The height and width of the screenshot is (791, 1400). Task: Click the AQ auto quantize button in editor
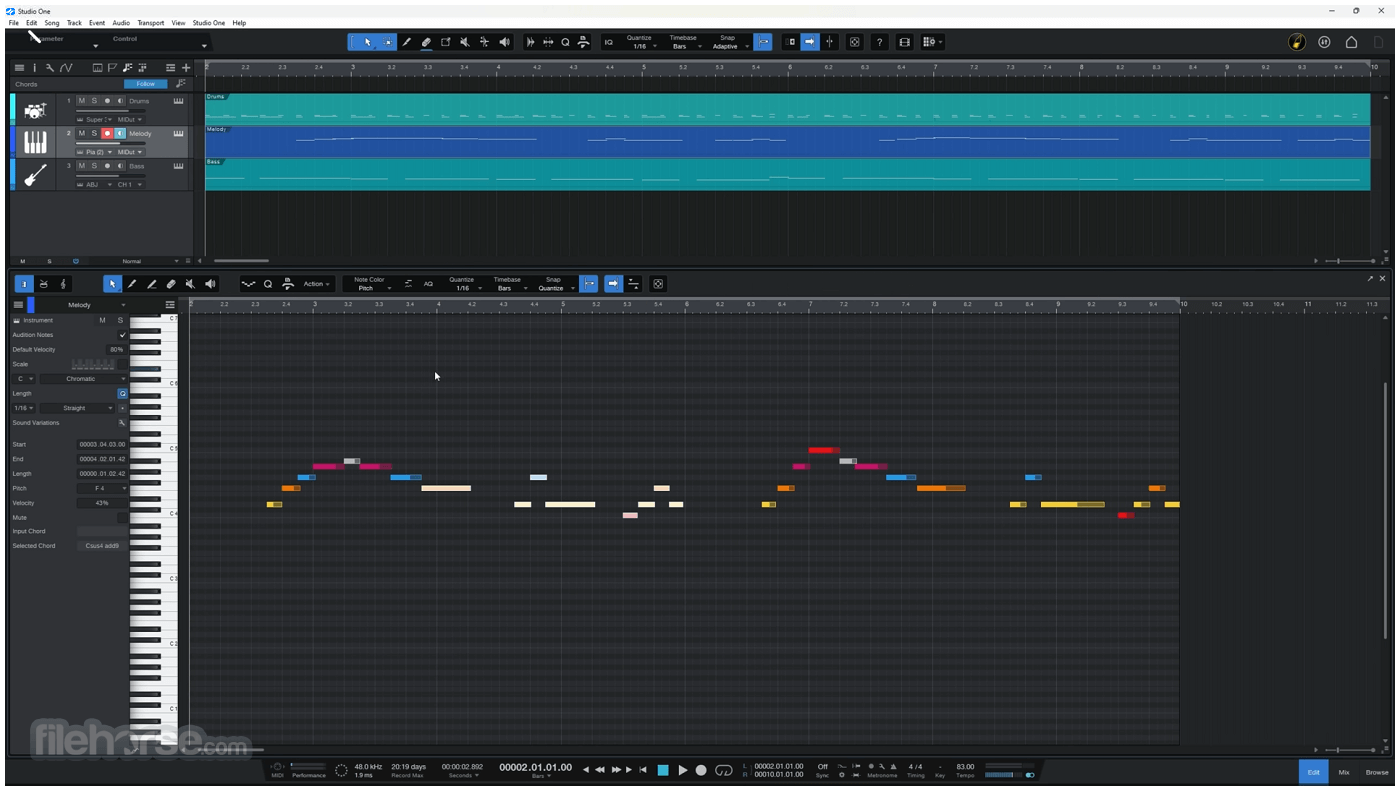(x=428, y=284)
